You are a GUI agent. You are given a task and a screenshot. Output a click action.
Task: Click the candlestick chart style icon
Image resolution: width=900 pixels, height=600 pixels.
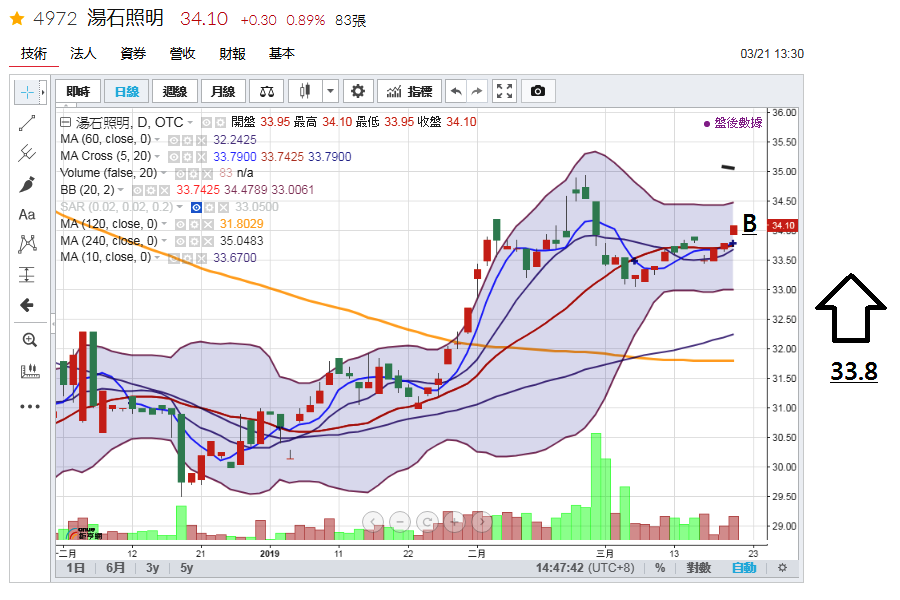coord(305,91)
